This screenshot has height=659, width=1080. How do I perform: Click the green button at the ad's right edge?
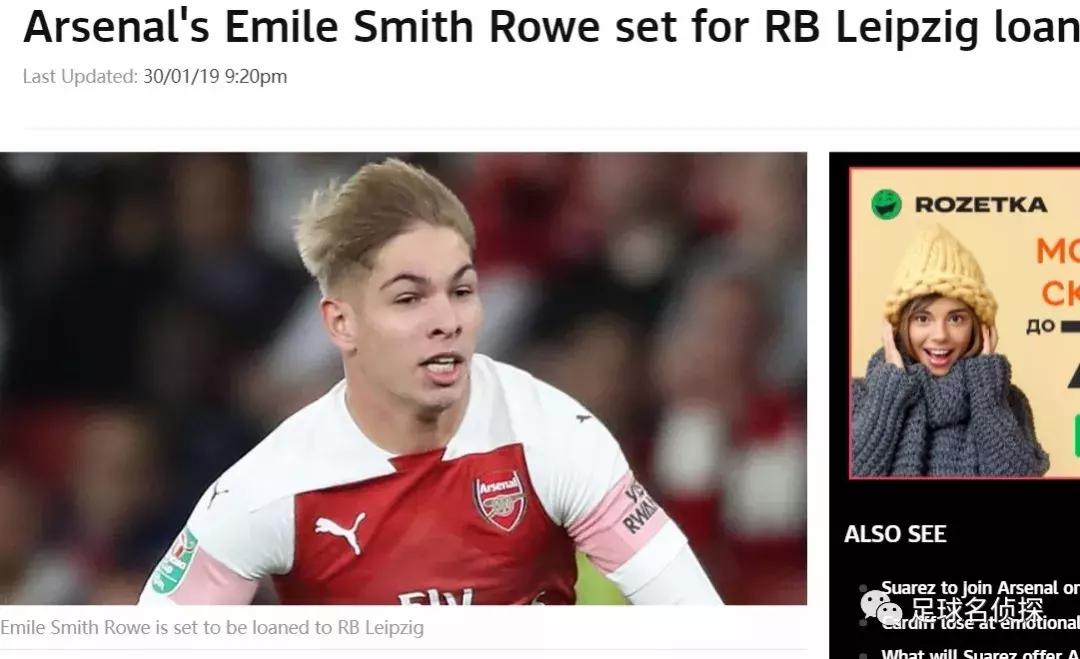1077,435
